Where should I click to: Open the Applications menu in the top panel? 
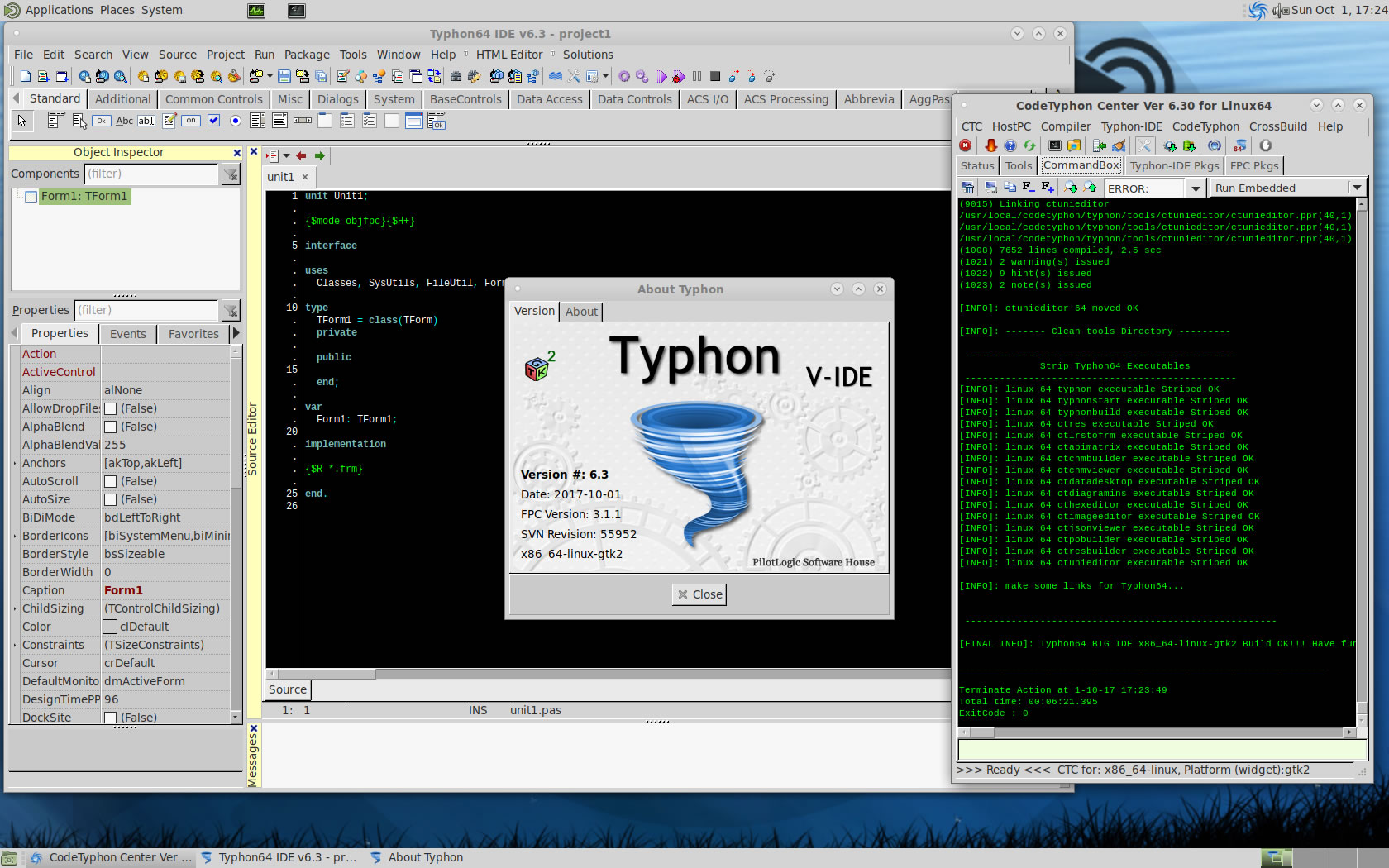(59, 10)
